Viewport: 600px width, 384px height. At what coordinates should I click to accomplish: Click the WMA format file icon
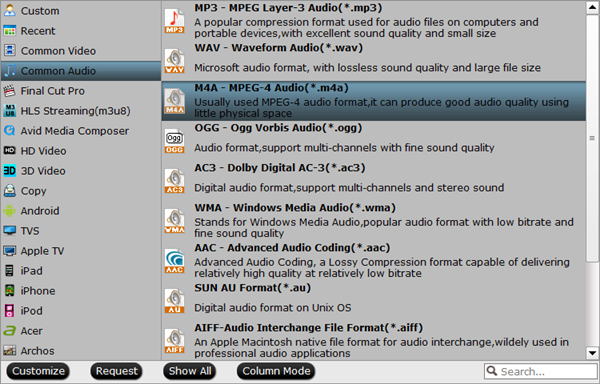pos(174,221)
